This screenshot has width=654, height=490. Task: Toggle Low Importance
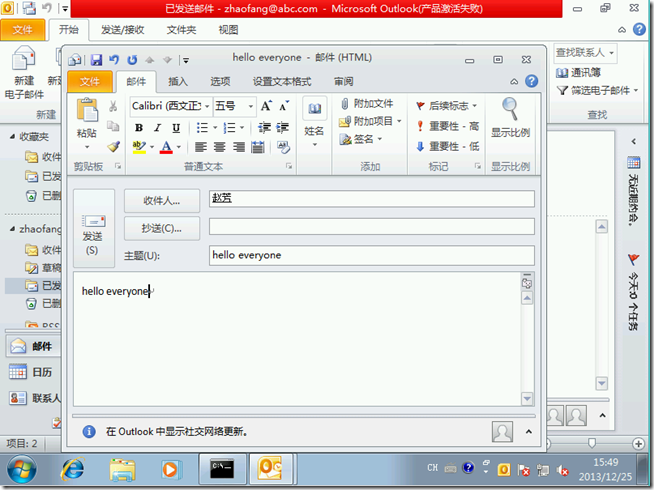pyautogui.click(x=448, y=146)
